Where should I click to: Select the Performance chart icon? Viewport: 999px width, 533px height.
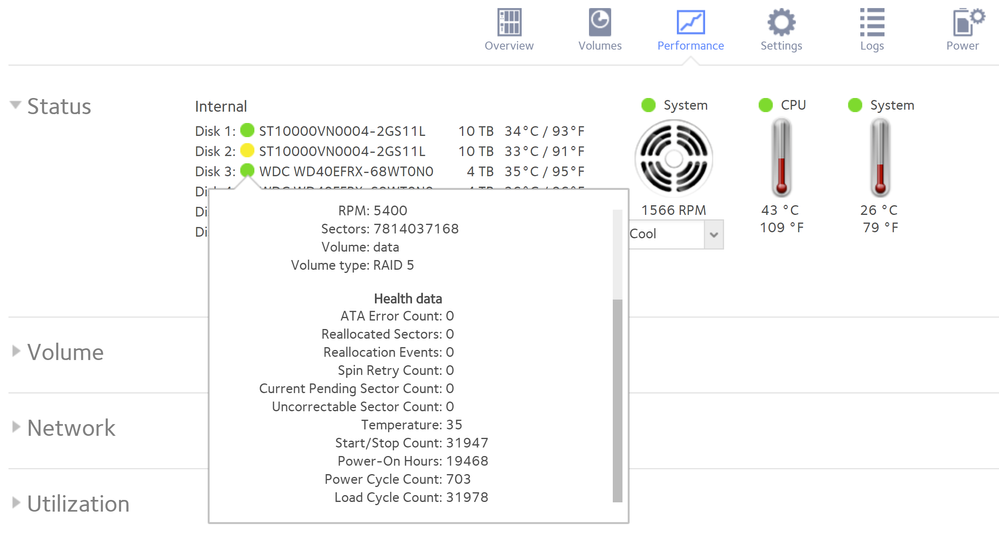(x=690, y=23)
